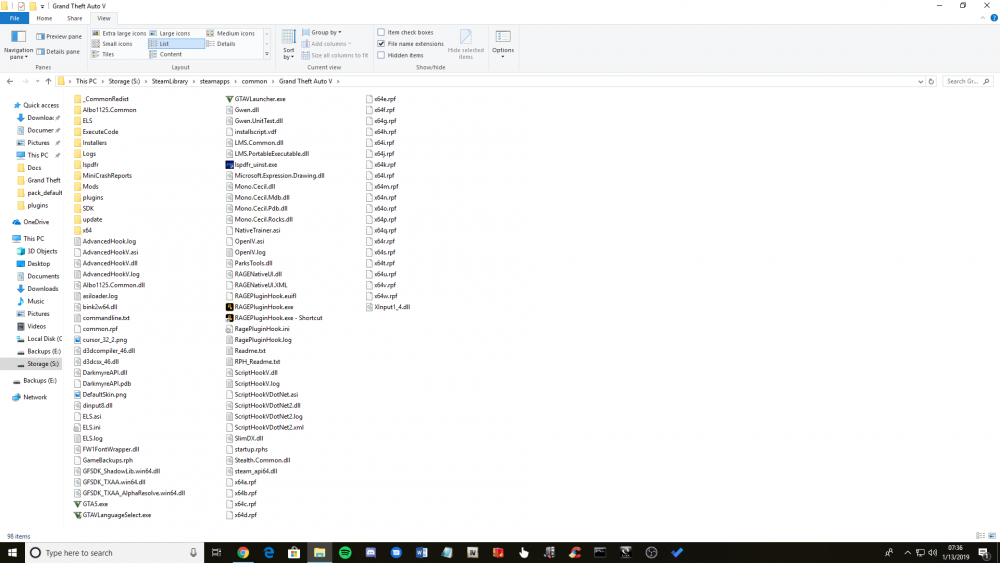Click SteamLibrary in the address bar
Screen dimensions: 1000x563
tap(170, 82)
